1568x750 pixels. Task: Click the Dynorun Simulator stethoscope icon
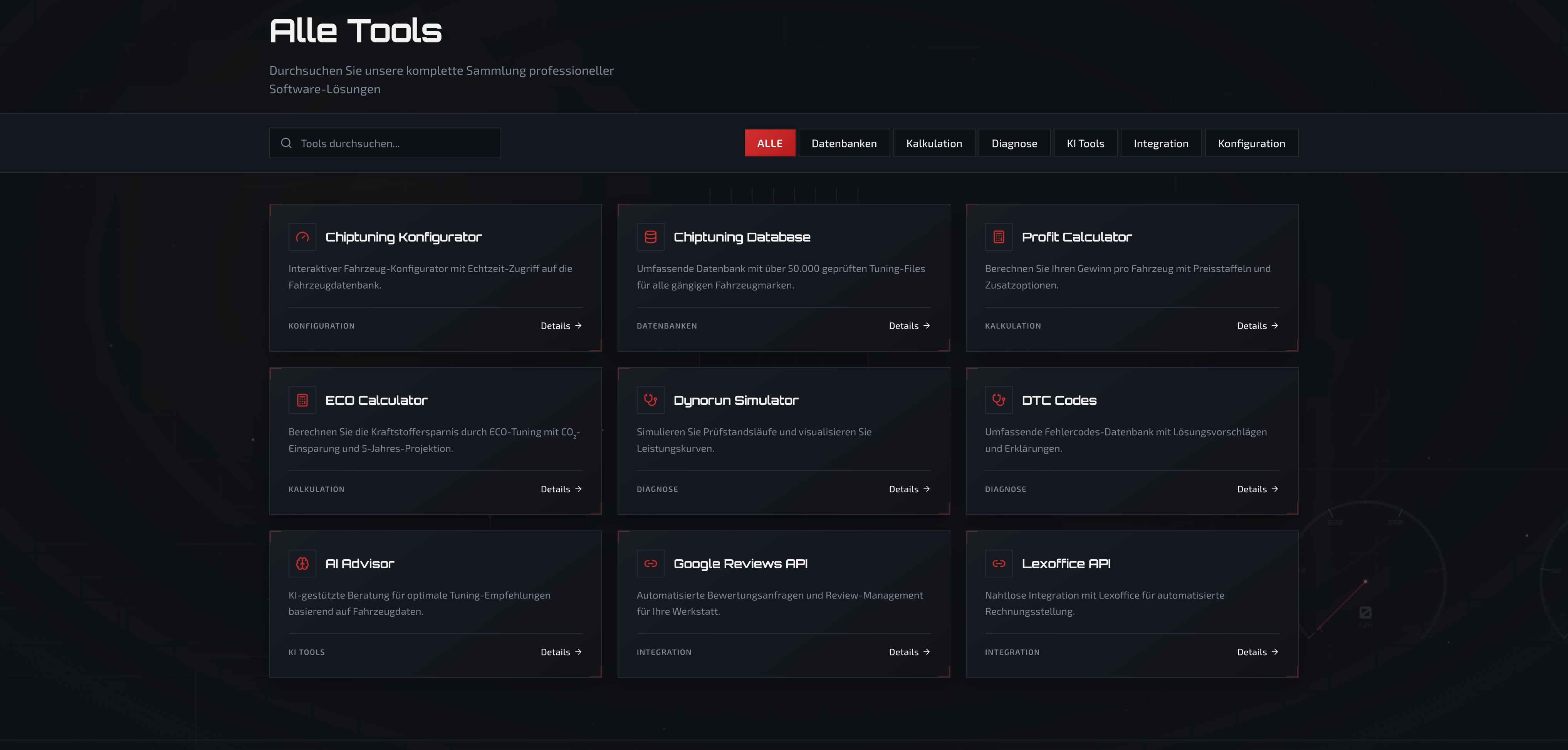click(x=651, y=400)
